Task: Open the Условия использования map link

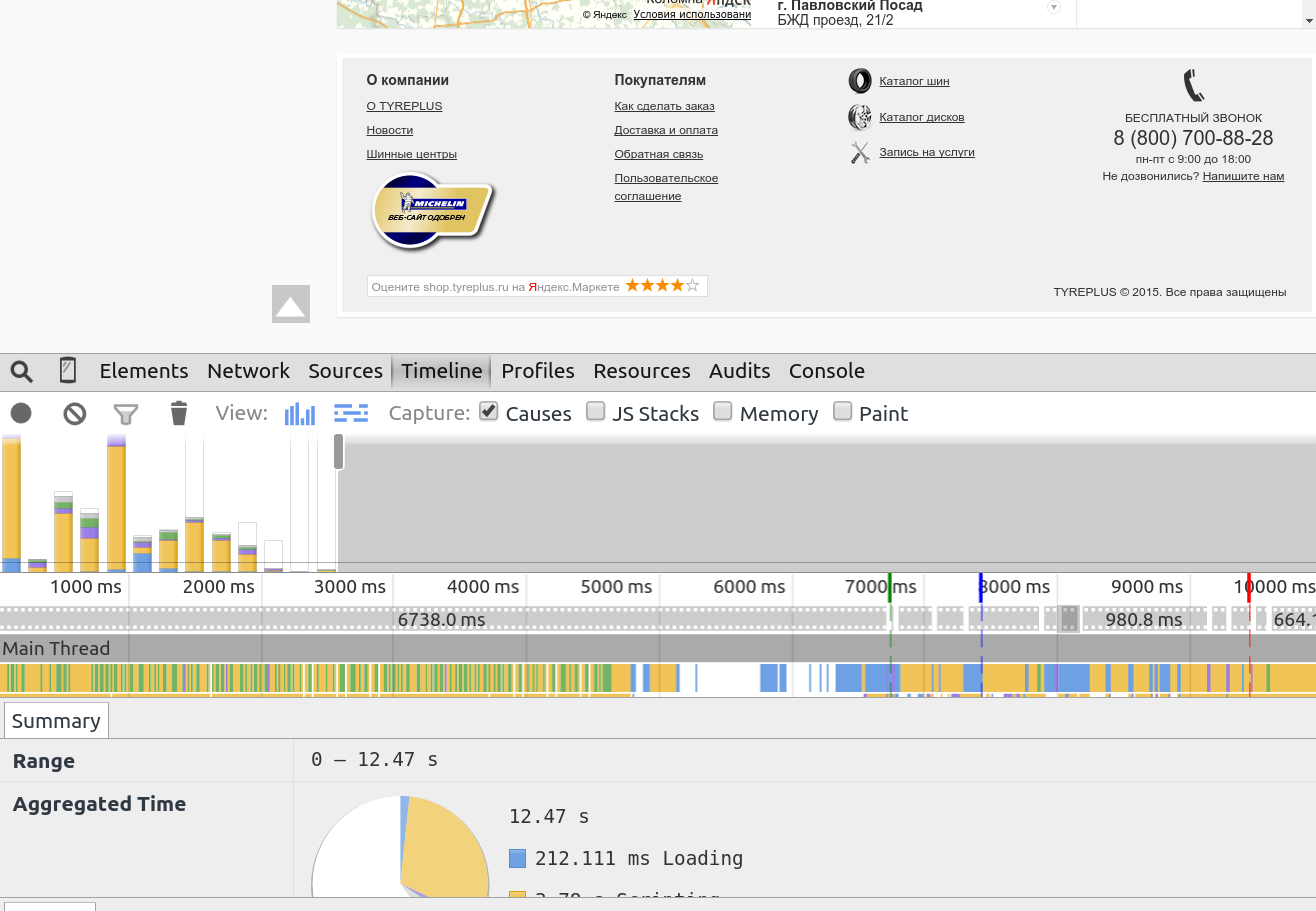Action: coord(692,14)
